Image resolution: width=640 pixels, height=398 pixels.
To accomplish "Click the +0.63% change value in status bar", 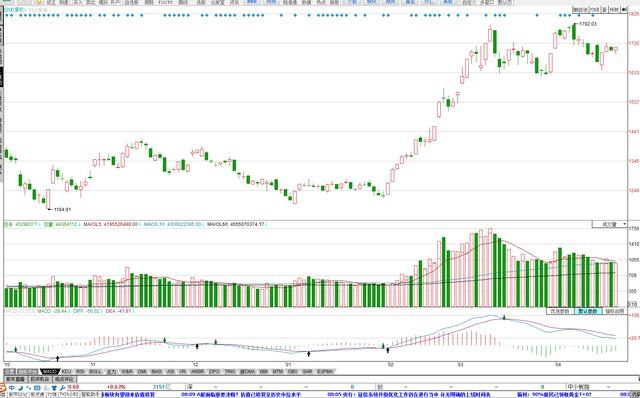I will (x=116, y=387).
